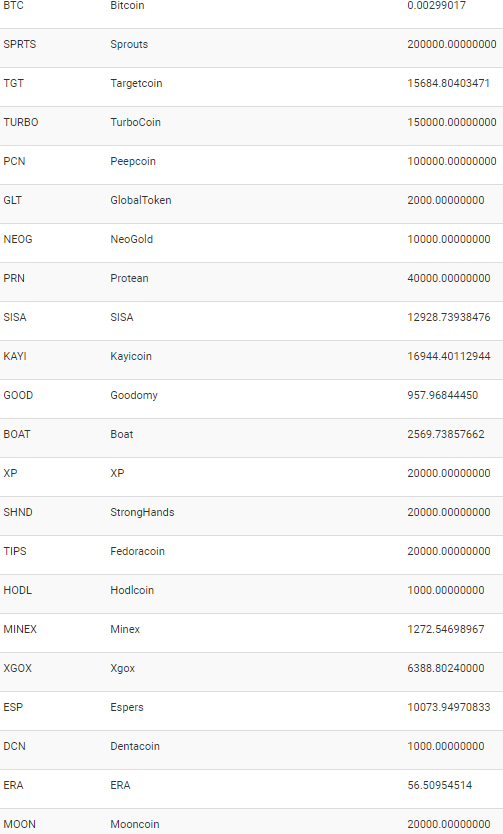Screen dimensions: 503x834
Task: Click the NeoGold coin name
Action: 131,239
